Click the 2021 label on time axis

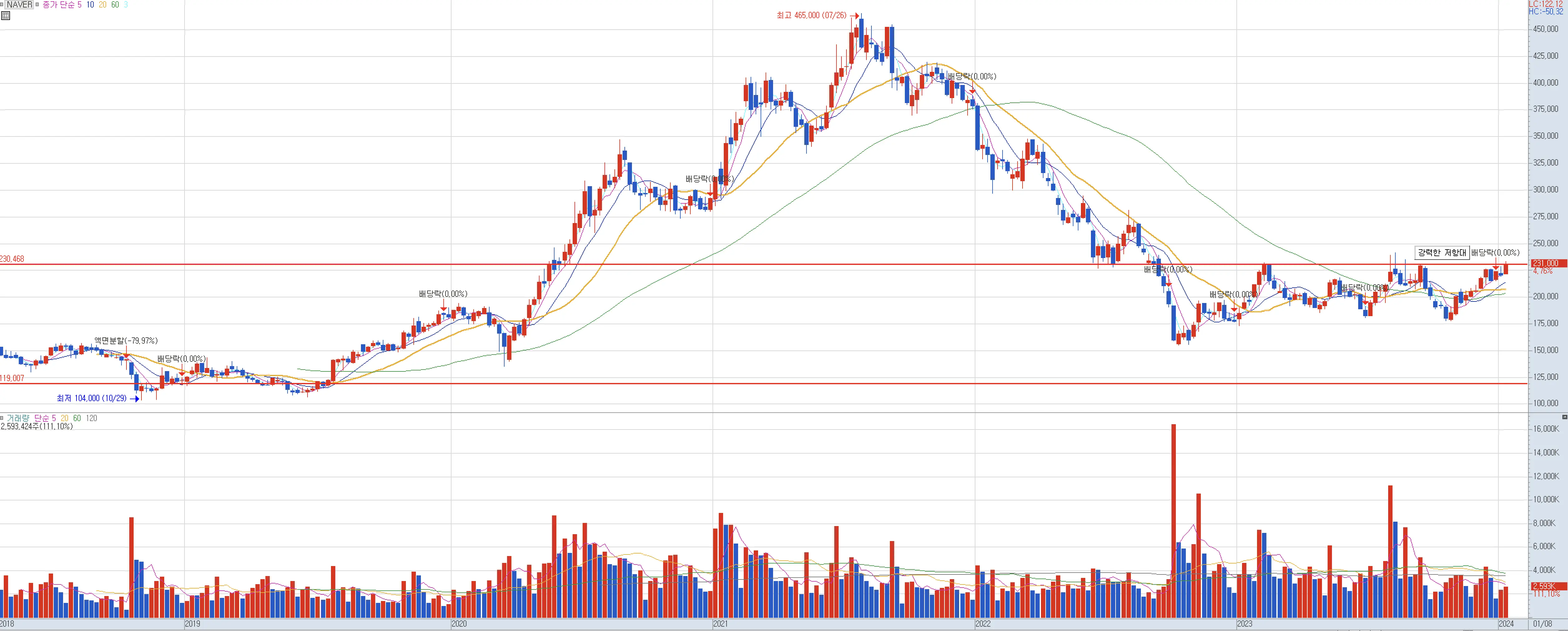click(720, 624)
